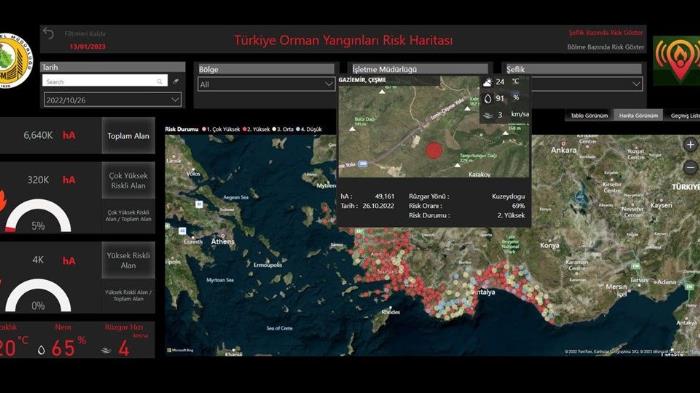Select Bölme Bazında Risk Göster option
The height and width of the screenshot is (393, 700).
606,47
